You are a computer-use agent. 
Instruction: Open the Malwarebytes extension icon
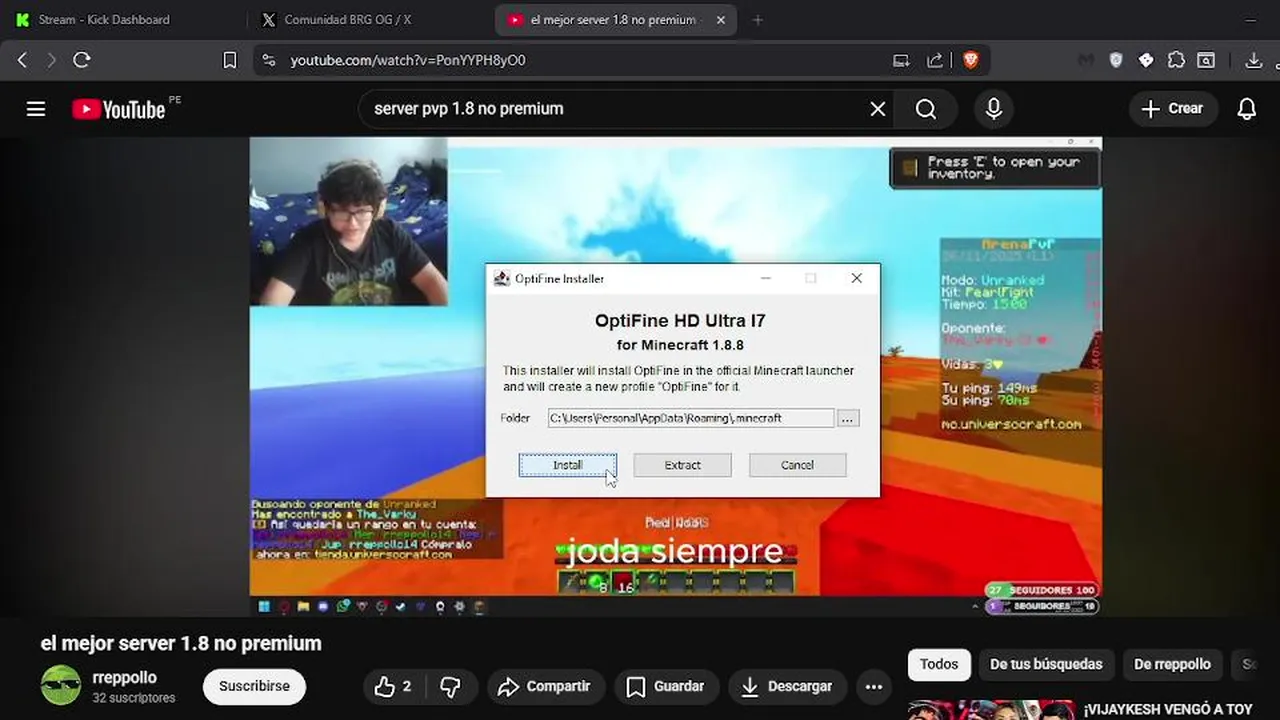coord(1086,60)
